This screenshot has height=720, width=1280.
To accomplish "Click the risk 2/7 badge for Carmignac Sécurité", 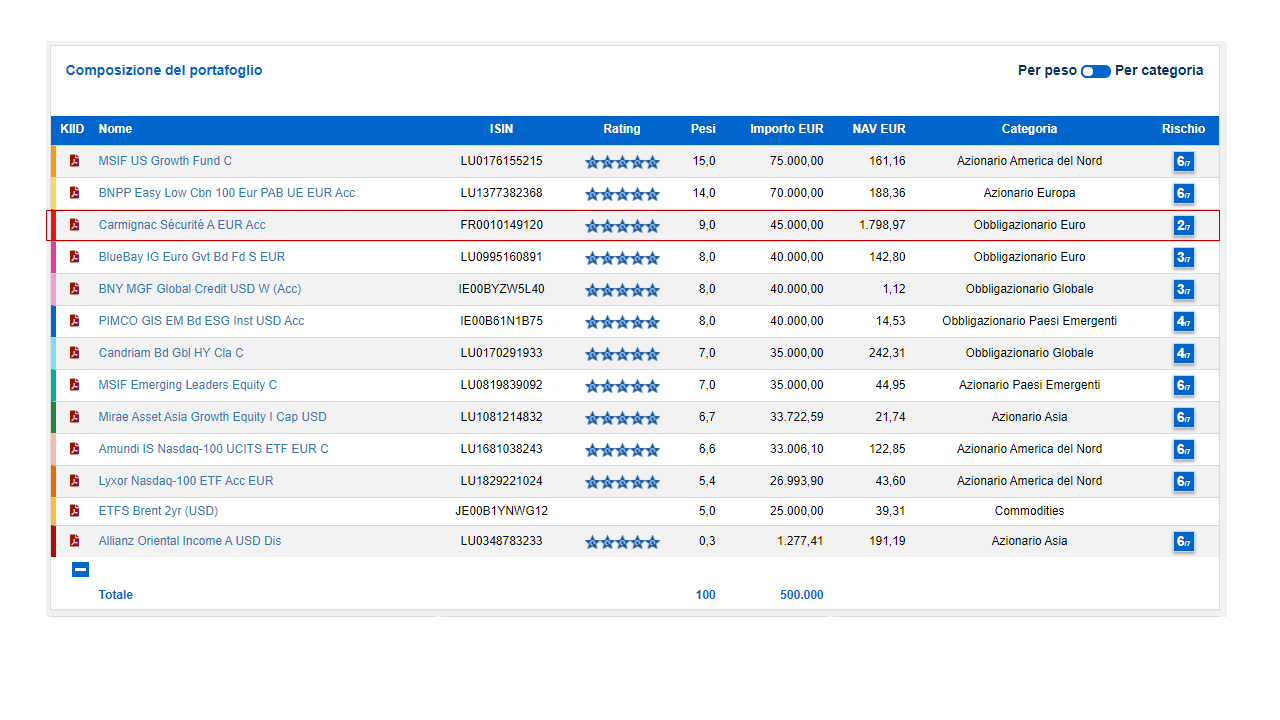I will [1184, 226].
